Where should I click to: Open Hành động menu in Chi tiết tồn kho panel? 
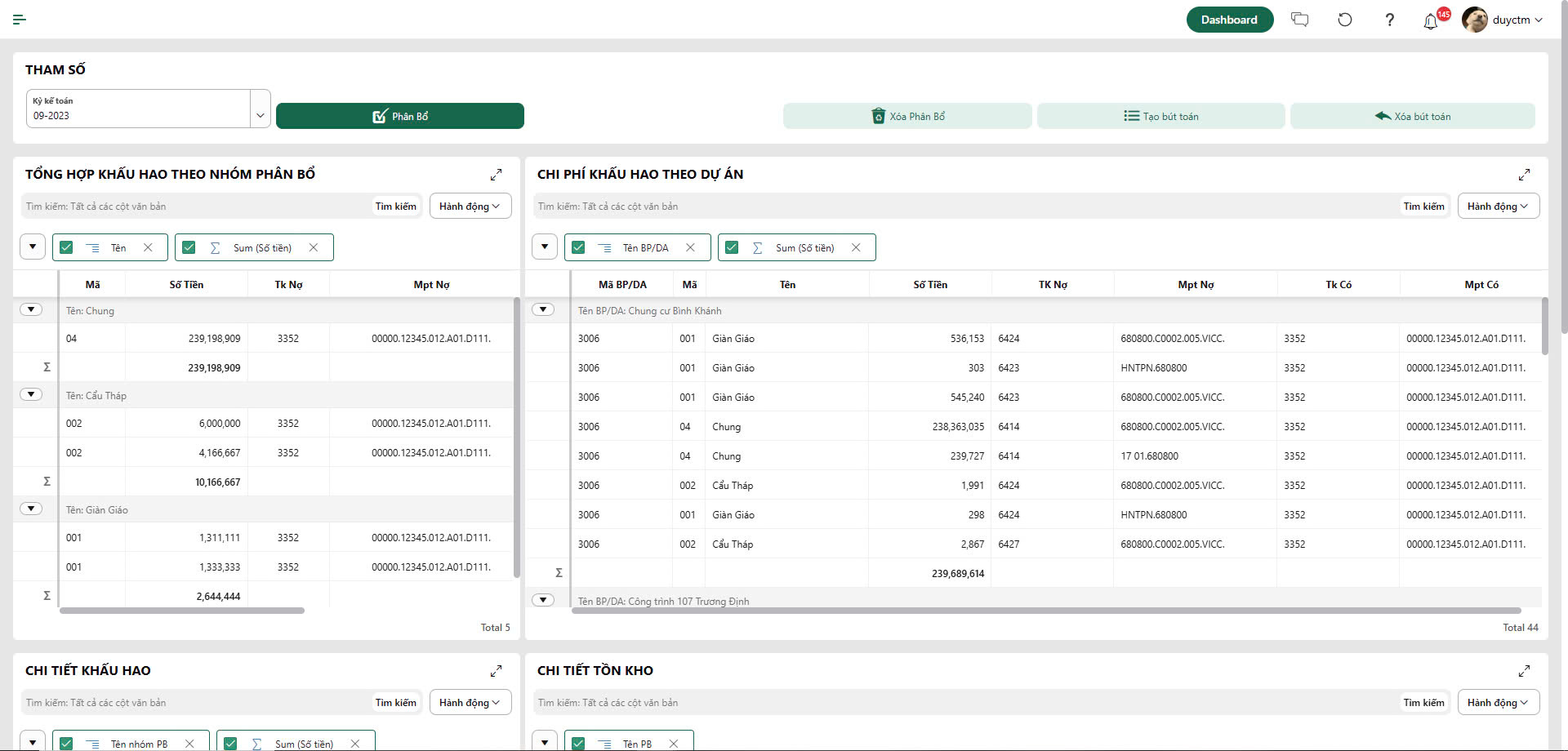(1499, 703)
